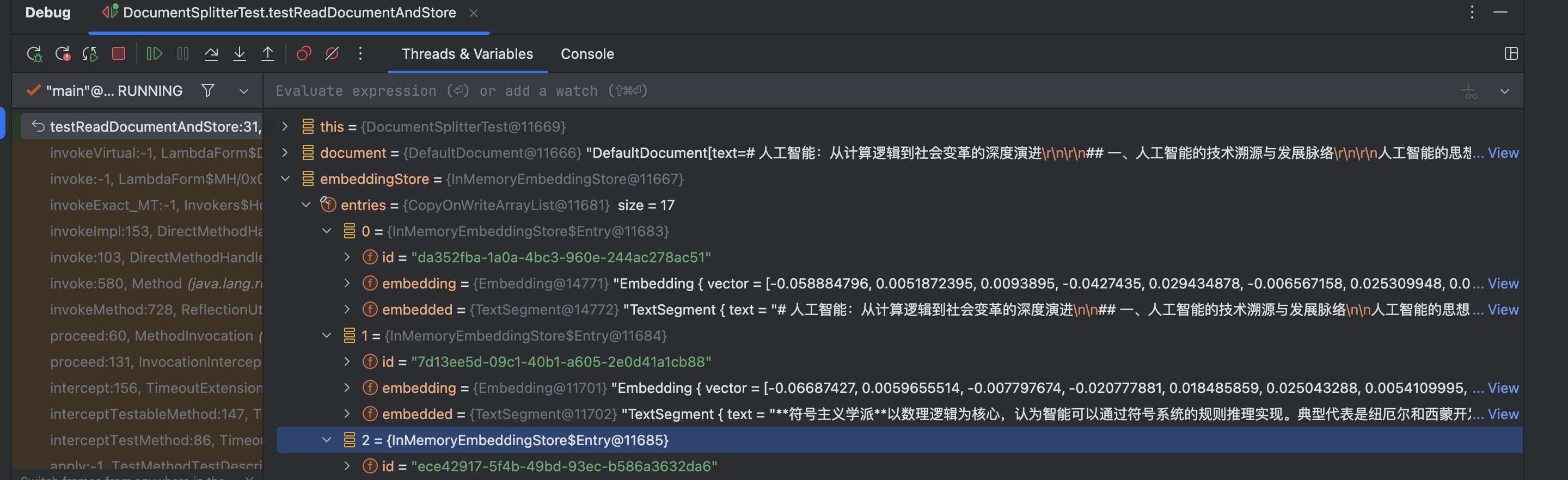The image size is (1568, 480).
Task: Select the DocumentSplitterTest.testReadDocumentAndStore session tab
Action: tap(289, 13)
